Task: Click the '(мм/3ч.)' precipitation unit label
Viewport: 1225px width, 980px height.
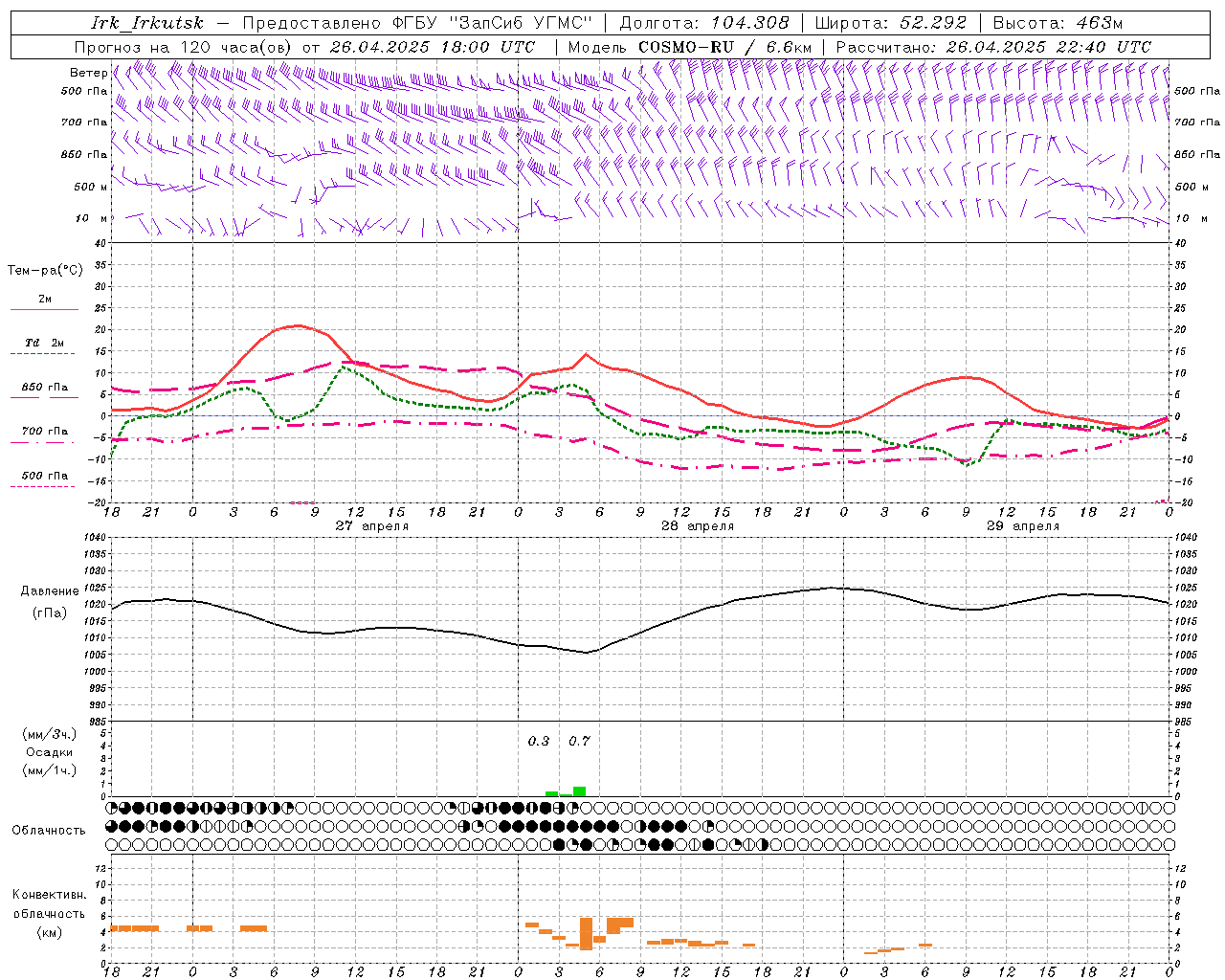Action: click(x=49, y=734)
